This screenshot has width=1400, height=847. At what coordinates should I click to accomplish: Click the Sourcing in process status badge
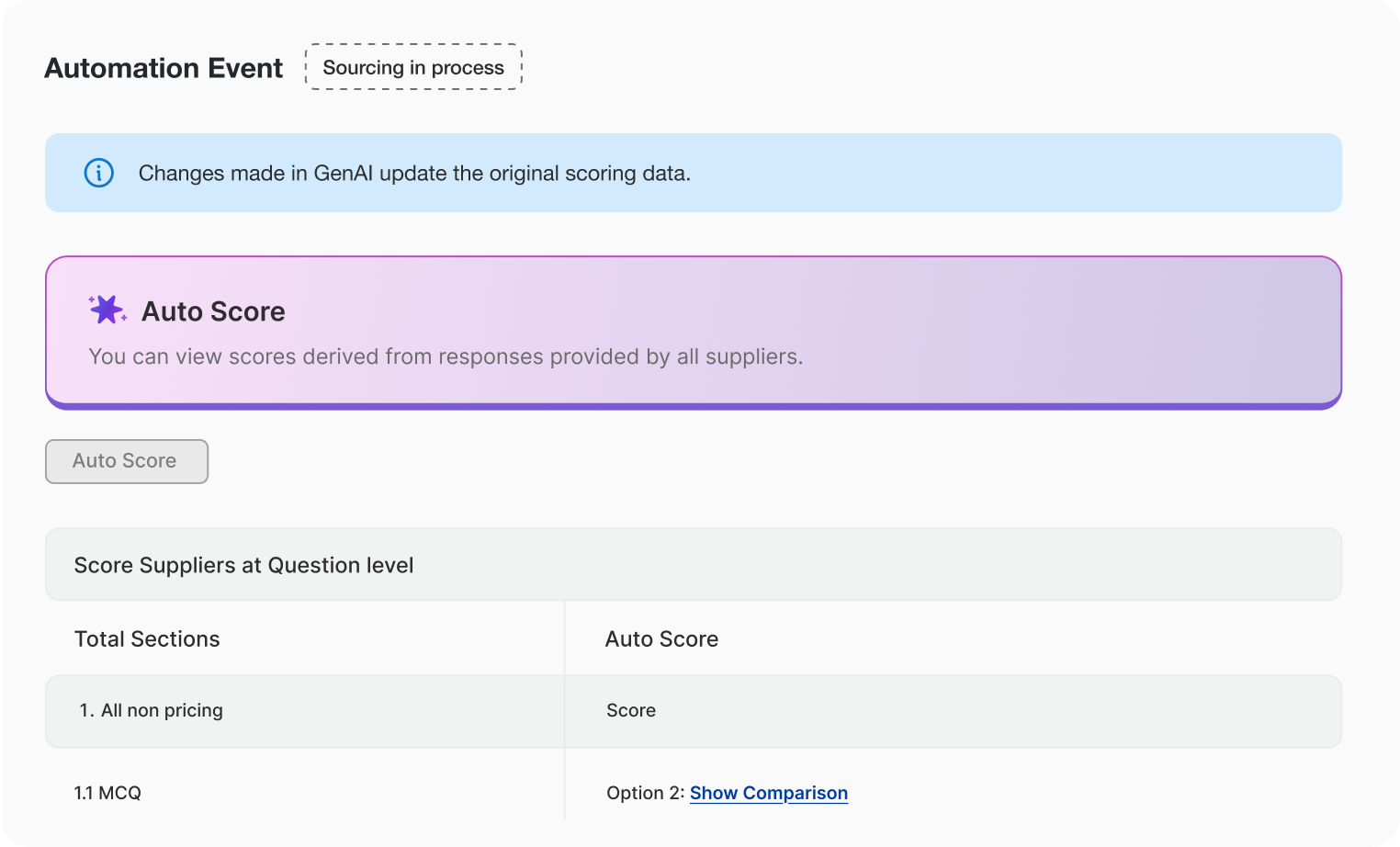[413, 67]
